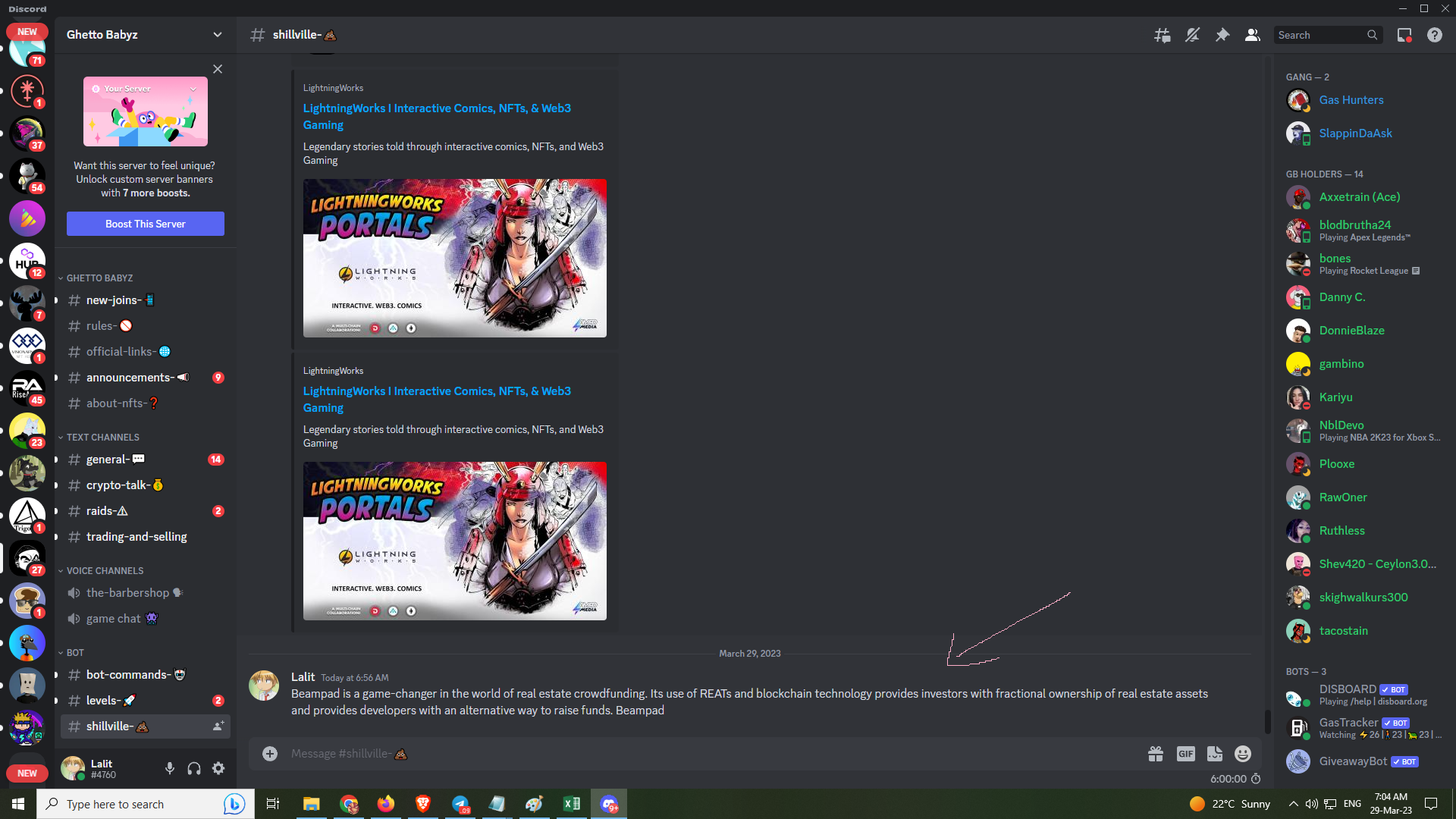Click the Windows Start button
The image size is (1456, 819).
point(18,804)
